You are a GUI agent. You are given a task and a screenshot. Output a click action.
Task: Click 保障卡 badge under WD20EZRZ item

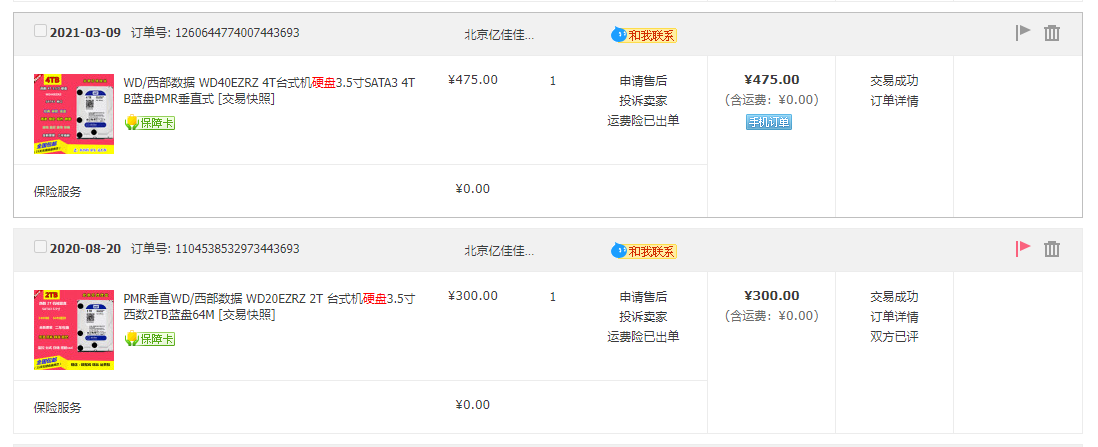149,339
